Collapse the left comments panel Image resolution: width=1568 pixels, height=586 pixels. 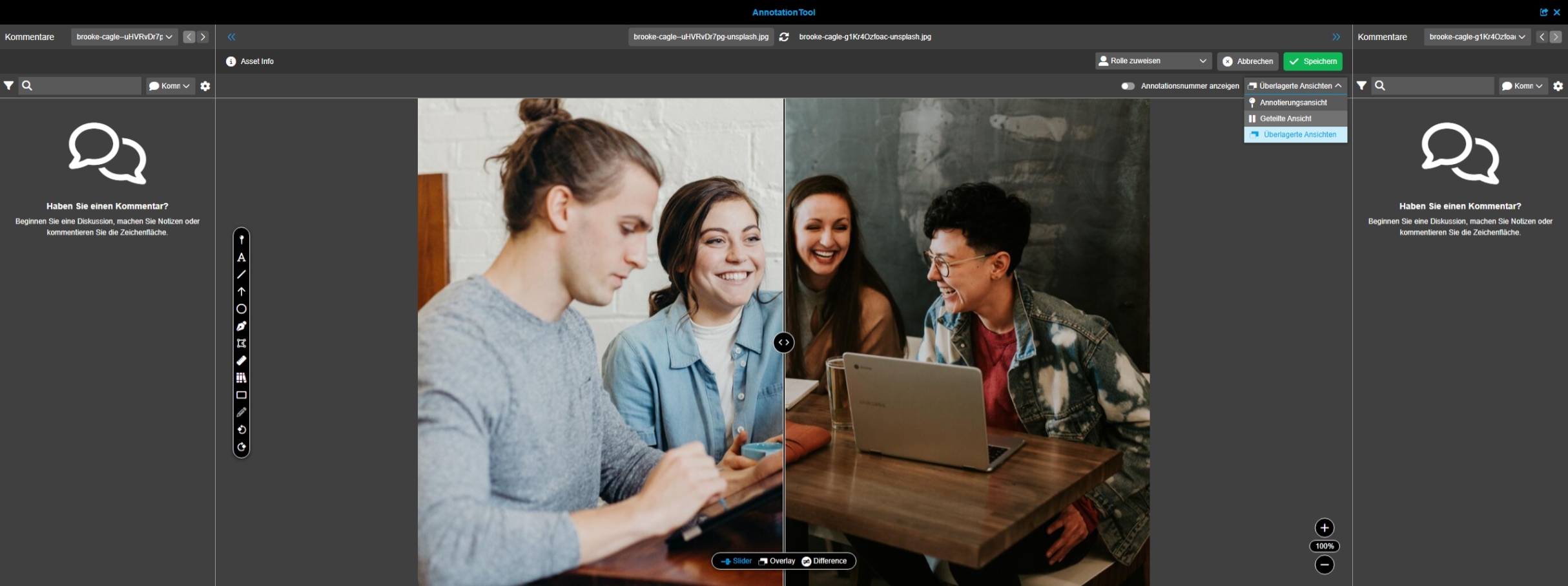click(231, 37)
